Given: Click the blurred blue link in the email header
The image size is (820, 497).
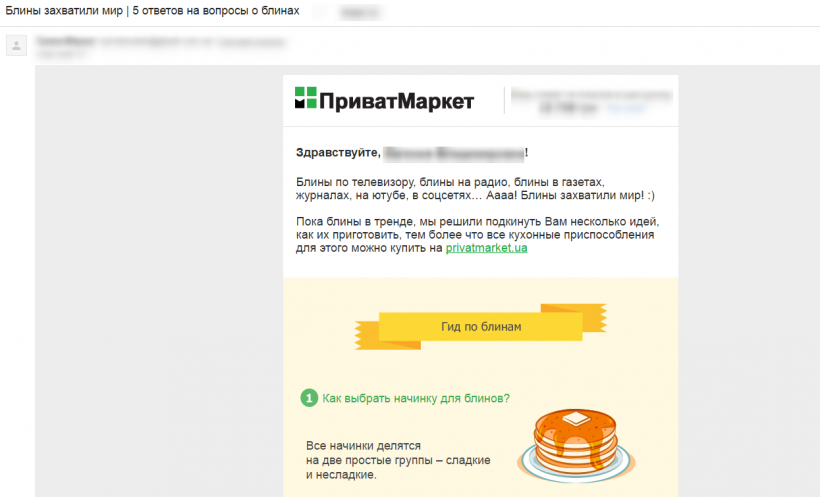Looking at the screenshot, I should tap(626, 108).
